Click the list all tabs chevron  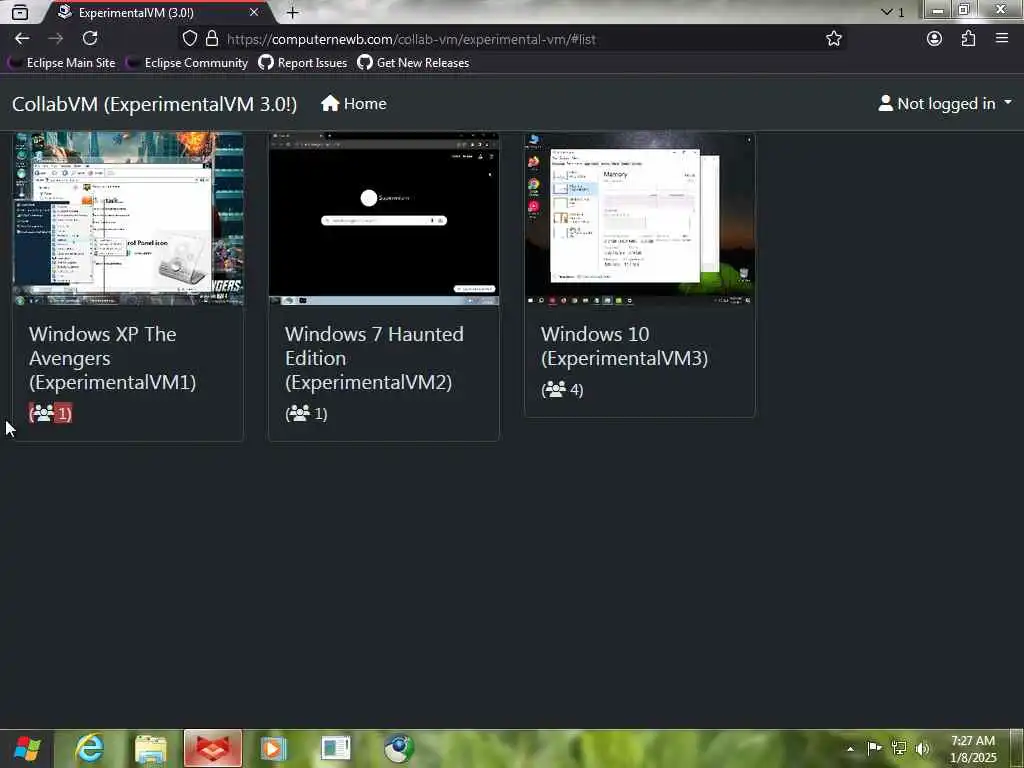[x=886, y=12]
